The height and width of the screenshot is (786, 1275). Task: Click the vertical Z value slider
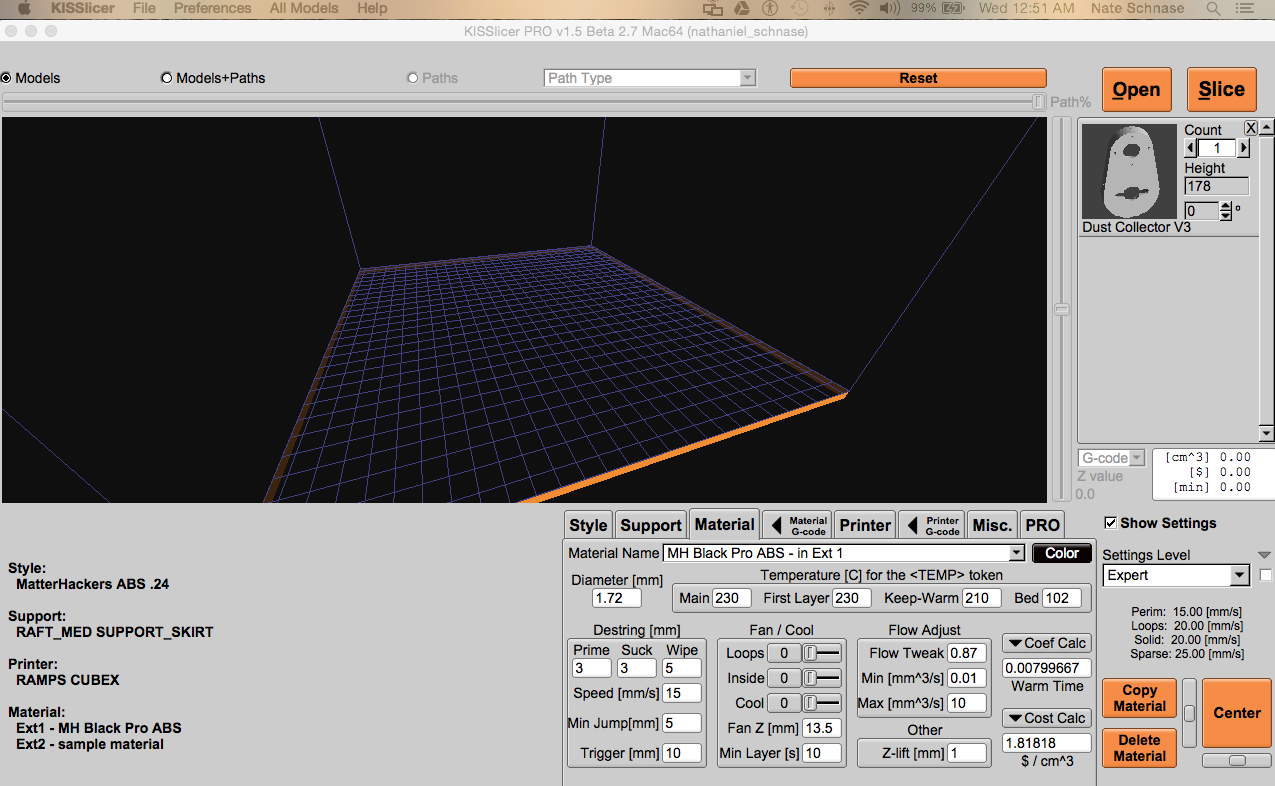[1062, 309]
